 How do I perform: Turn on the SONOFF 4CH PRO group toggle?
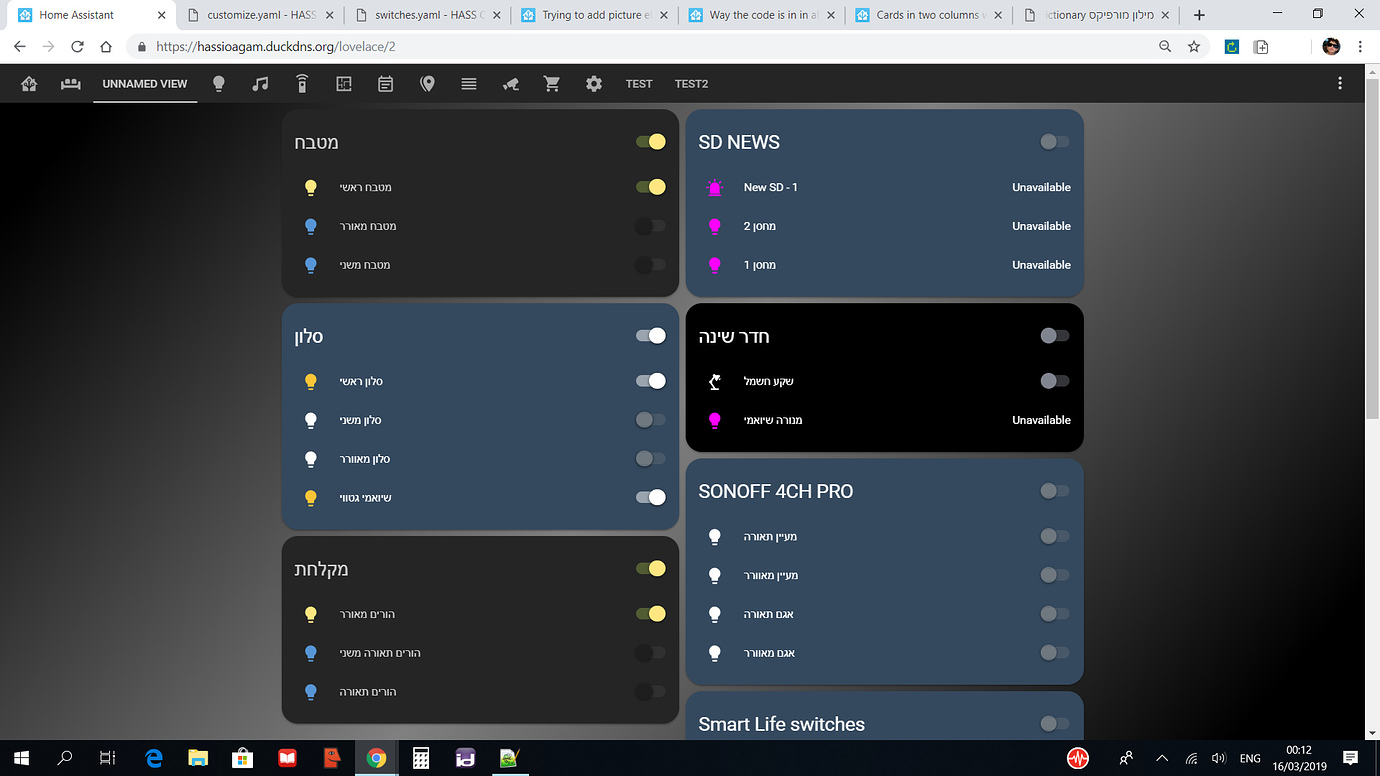coord(1054,491)
